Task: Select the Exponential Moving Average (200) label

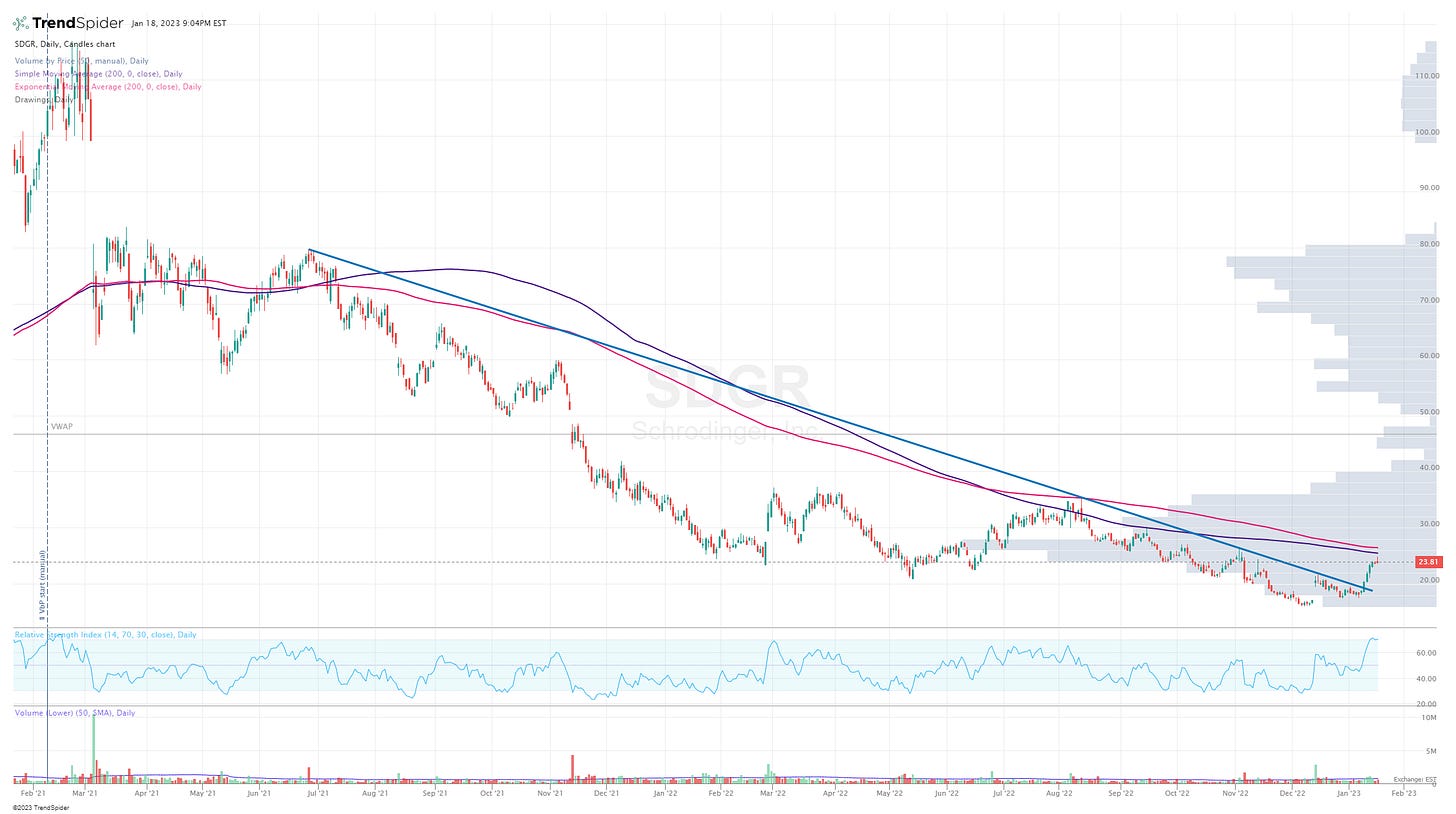Action: coord(107,86)
